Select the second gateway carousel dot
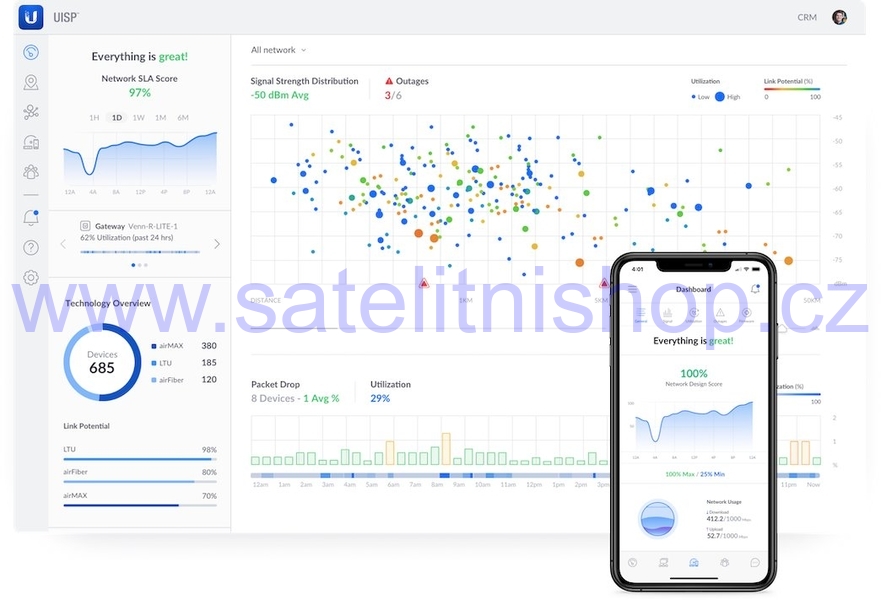 tap(139, 265)
